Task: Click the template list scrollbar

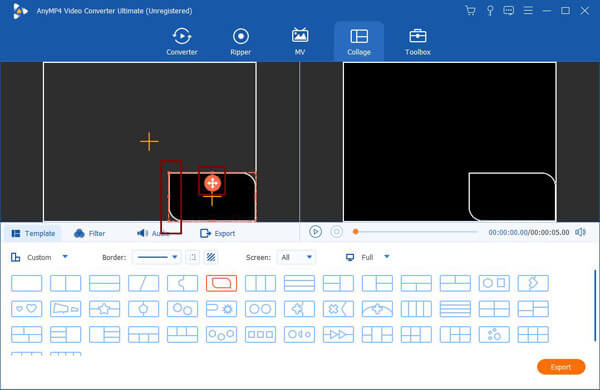Action: (595, 305)
